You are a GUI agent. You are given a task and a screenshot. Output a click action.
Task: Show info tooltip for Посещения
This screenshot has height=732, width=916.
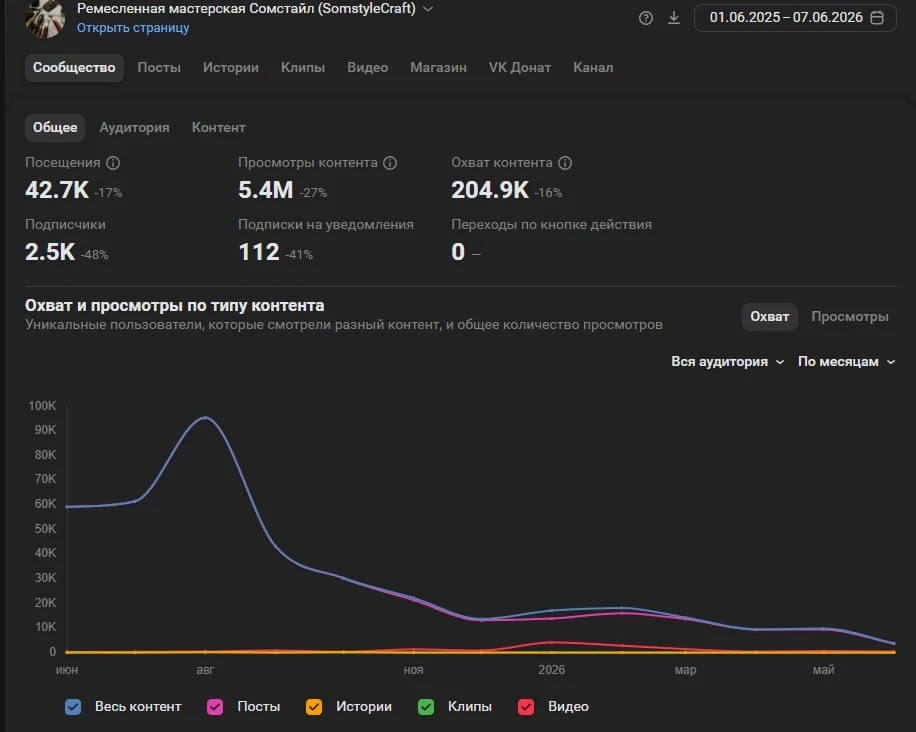[x=113, y=163]
